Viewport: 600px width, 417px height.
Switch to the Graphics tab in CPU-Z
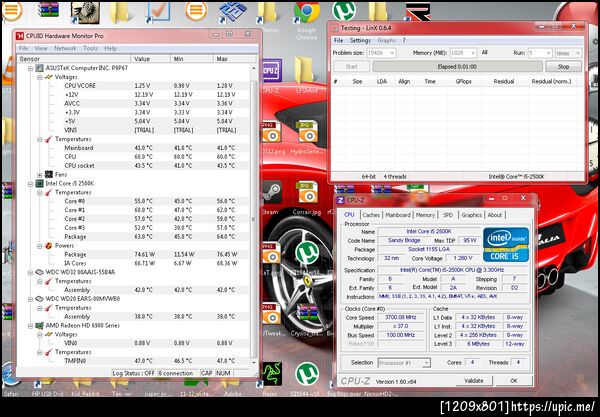[471, 215]
